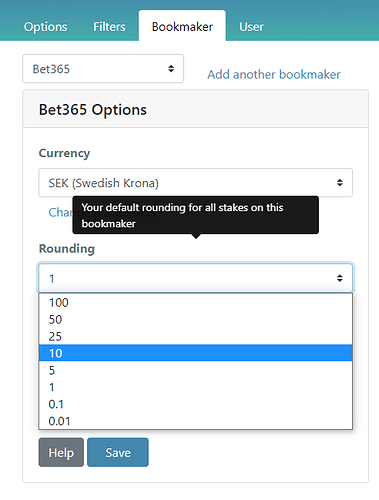Click the Bet365 Options heading
379x500 pixels.
point(93,110)
